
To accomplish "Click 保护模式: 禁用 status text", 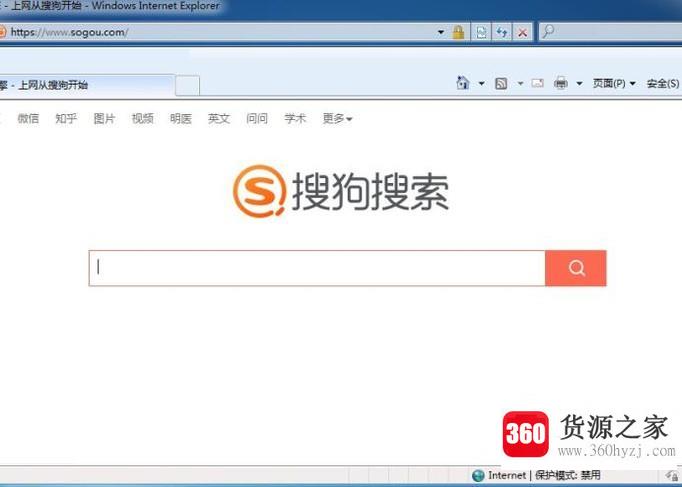I will click(x=568, y=475).
